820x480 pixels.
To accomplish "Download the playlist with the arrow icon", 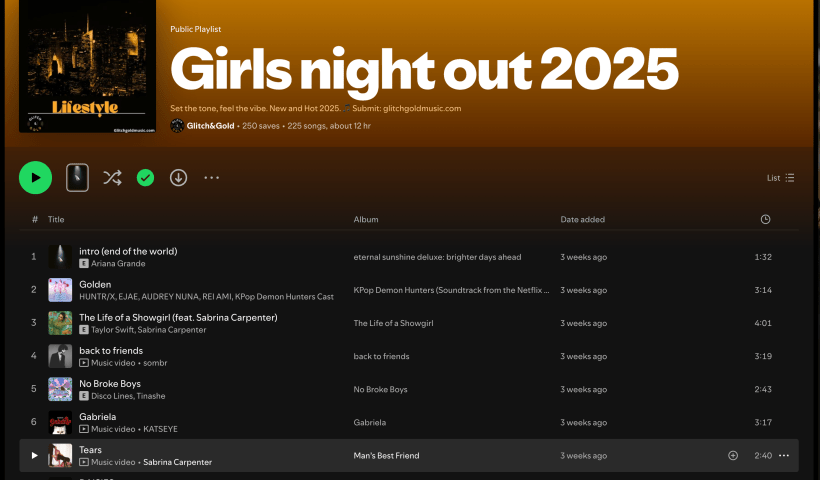I will pyautogui.click(x=178, y=178).
